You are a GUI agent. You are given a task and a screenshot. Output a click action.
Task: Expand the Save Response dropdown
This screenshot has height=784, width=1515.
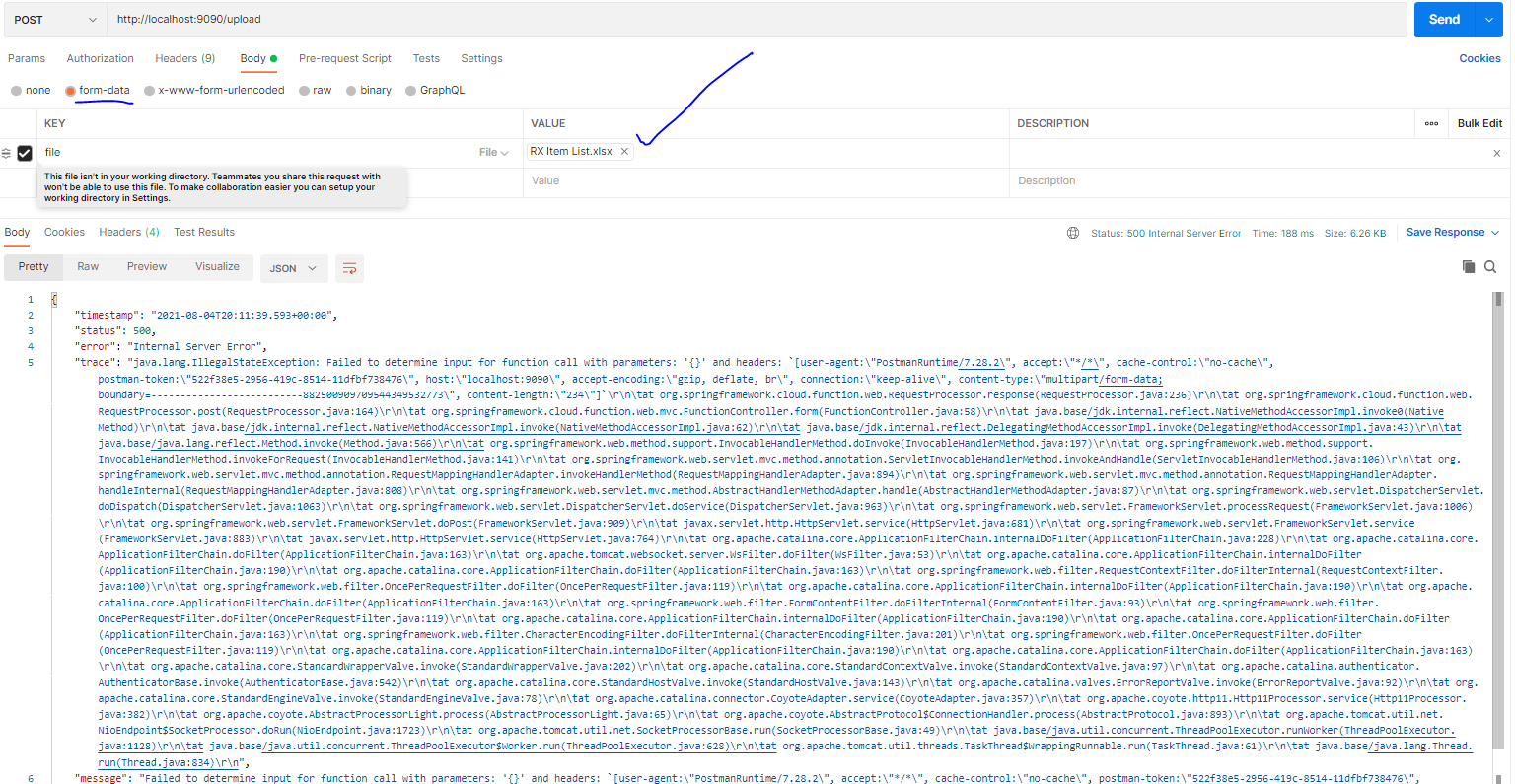click(x=1495, y=233)
